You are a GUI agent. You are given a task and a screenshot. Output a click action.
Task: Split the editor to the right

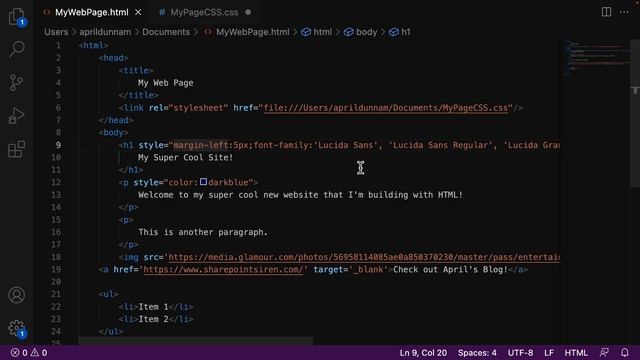click(607, 12)
